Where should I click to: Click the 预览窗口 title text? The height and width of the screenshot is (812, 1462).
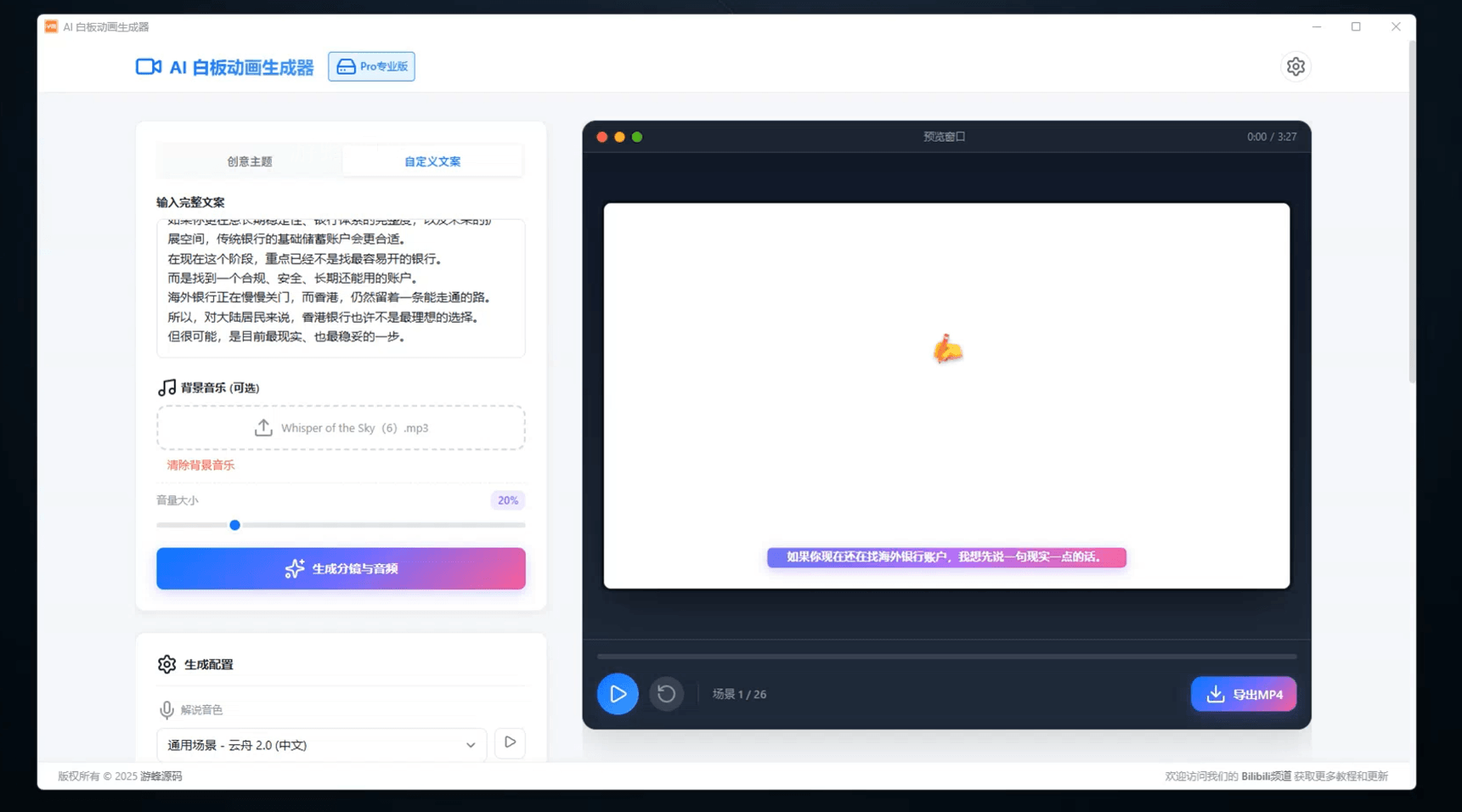(x=944, y=137)
